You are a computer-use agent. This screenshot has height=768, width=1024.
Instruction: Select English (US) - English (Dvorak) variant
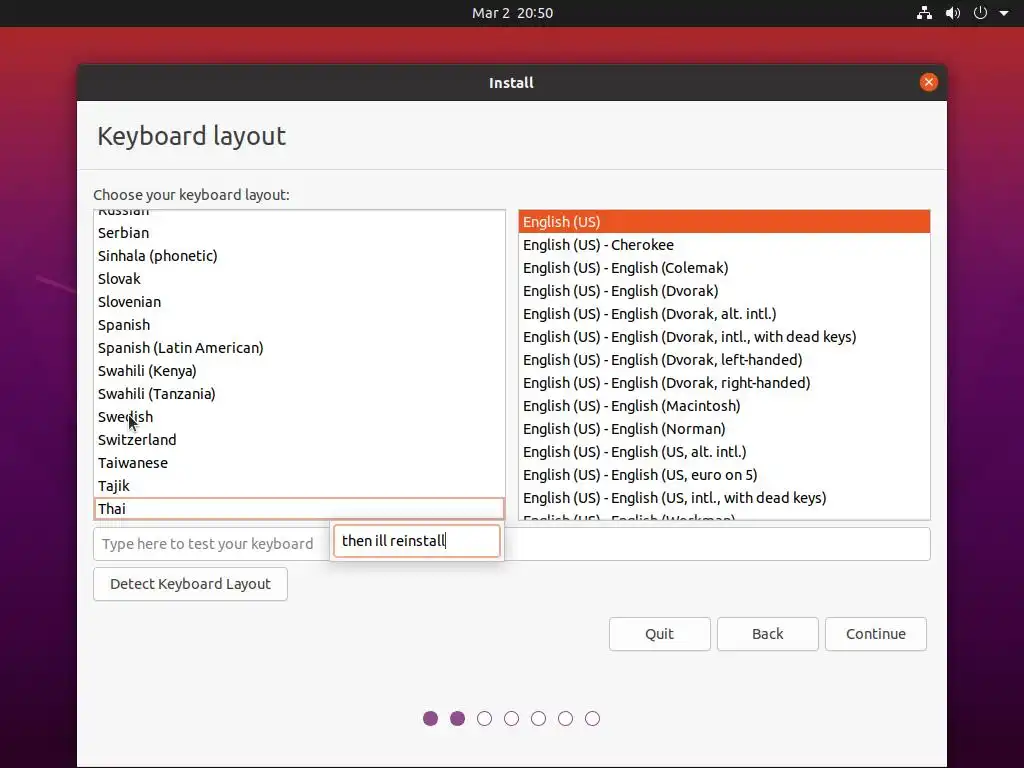click(x=724, y=291)
